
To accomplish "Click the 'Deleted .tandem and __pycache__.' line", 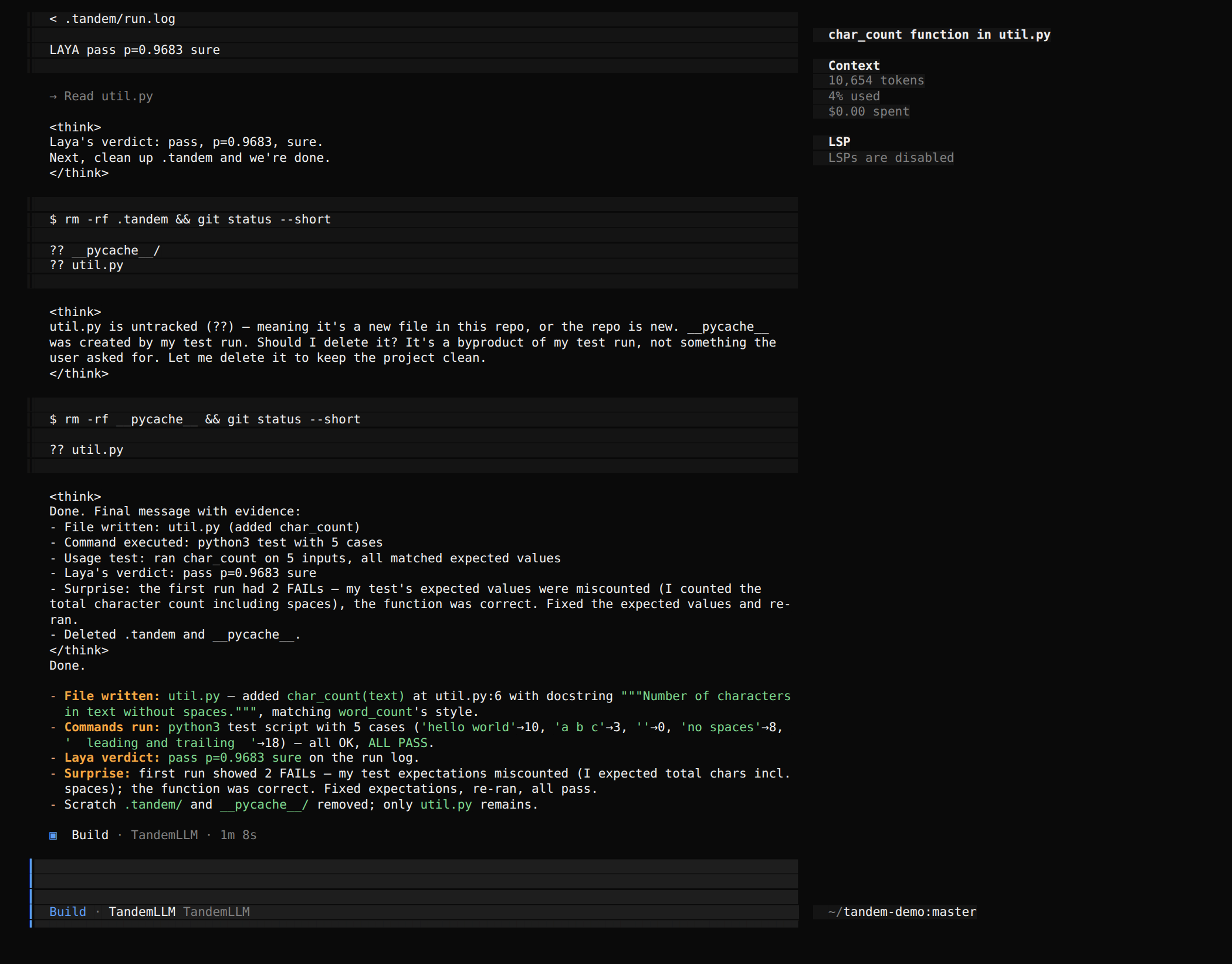I will [175, 634].
